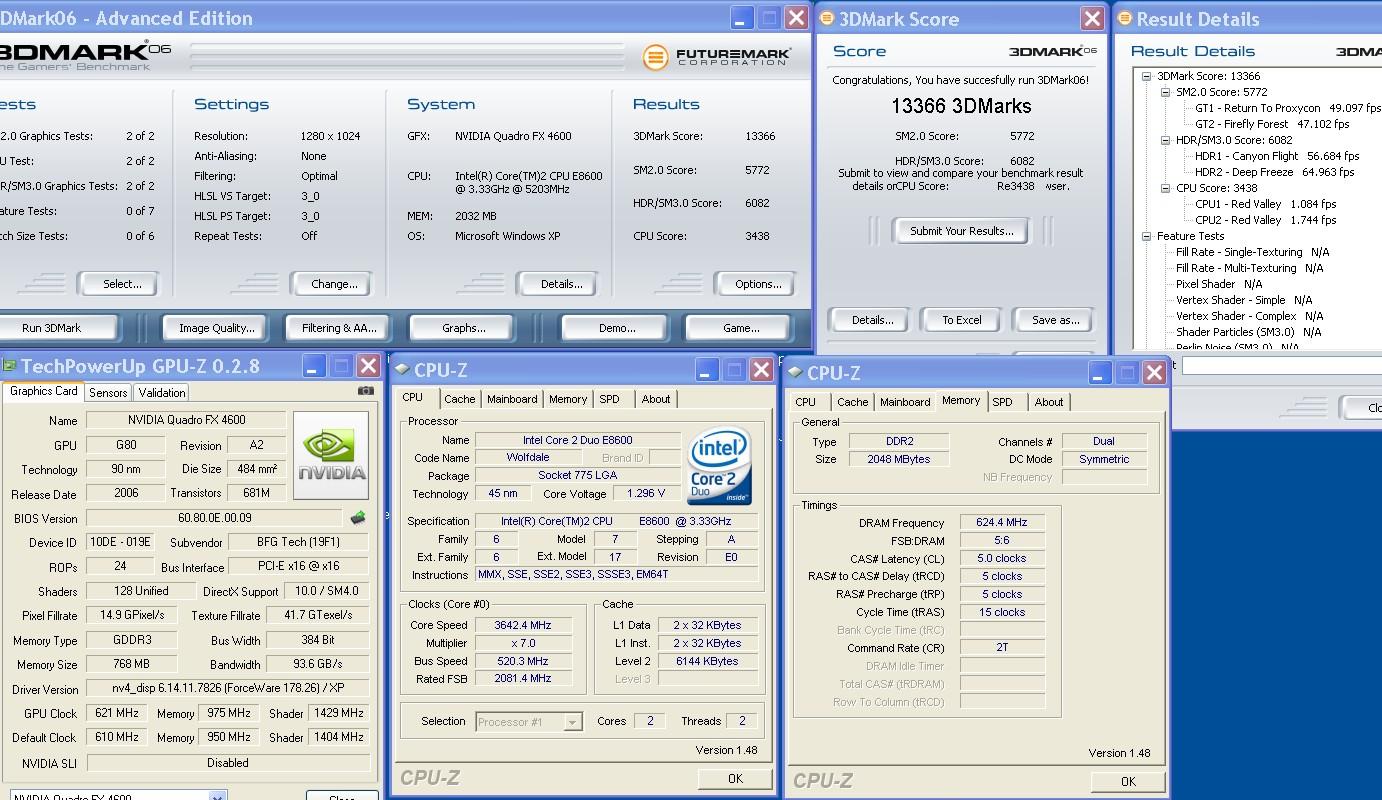Collapse the HDR/SM3.0 Score: 6082 node

pos(1166,140)
